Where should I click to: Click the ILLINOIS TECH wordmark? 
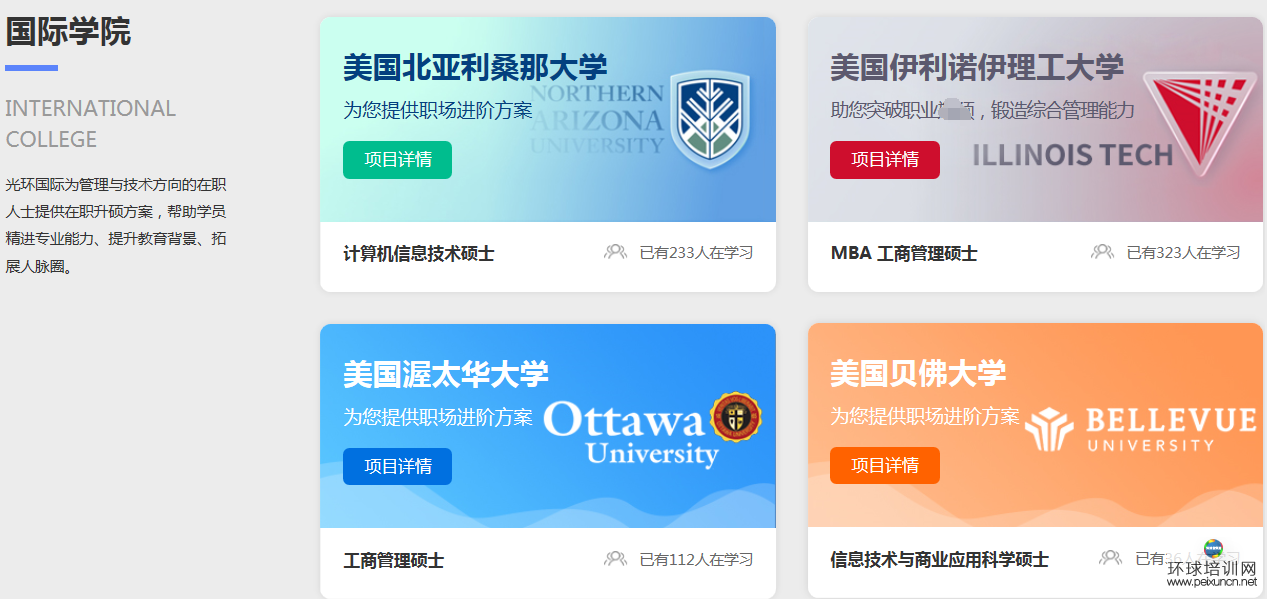[x=1072, y=155]
